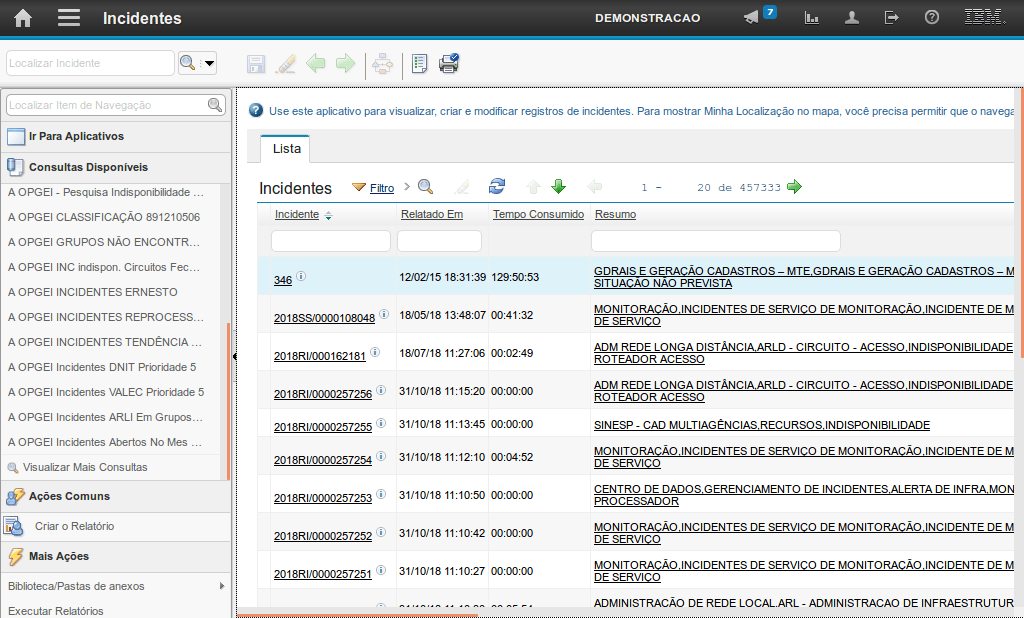Click the Incidente column filter field
Screen dimensions: 1024x618
click(330, 241)
